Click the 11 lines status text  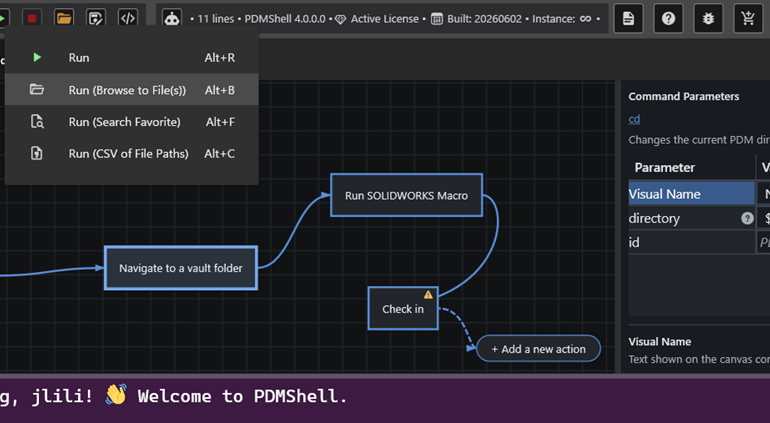coord(216,19)
